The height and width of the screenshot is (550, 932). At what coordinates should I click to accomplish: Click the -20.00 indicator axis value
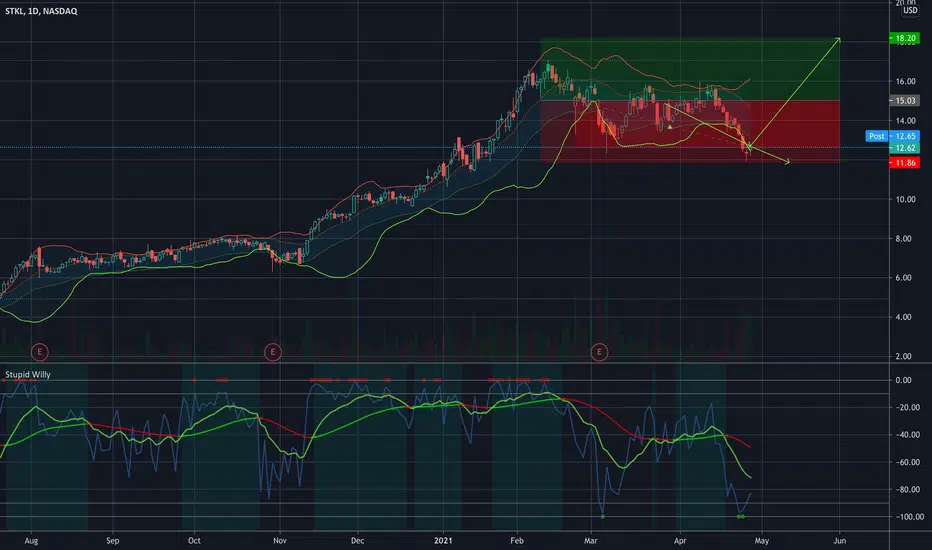[906, 407]
